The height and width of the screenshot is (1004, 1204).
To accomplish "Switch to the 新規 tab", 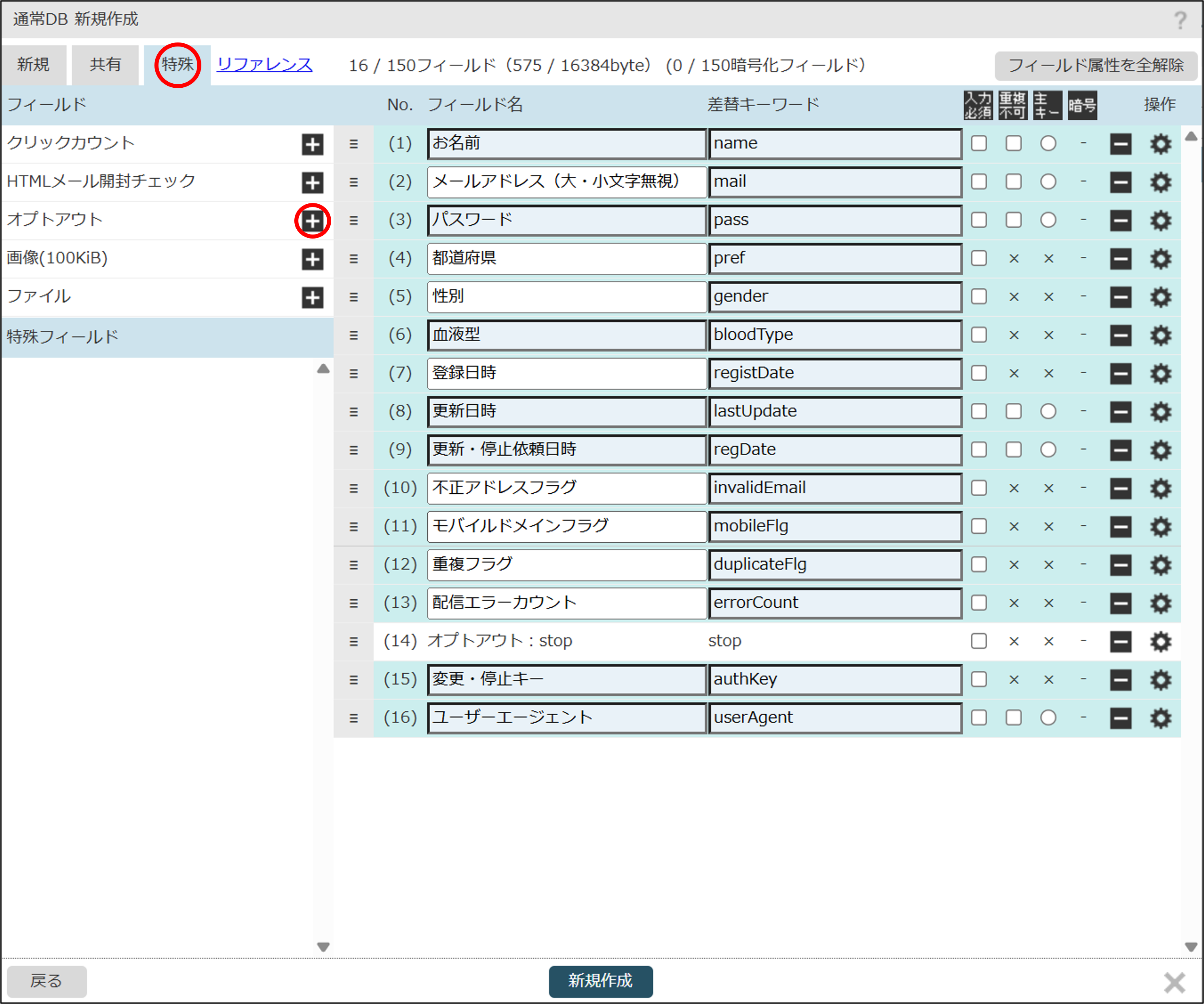I will coord(33,65).
